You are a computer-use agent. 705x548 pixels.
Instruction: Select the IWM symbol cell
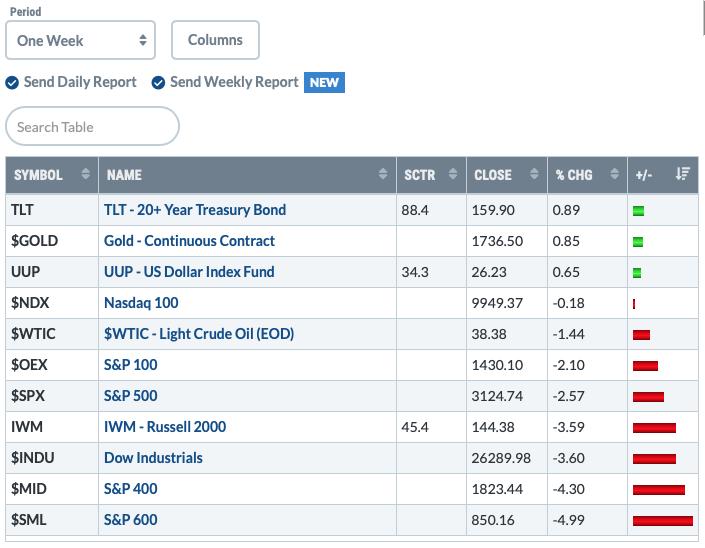point(52,427)
